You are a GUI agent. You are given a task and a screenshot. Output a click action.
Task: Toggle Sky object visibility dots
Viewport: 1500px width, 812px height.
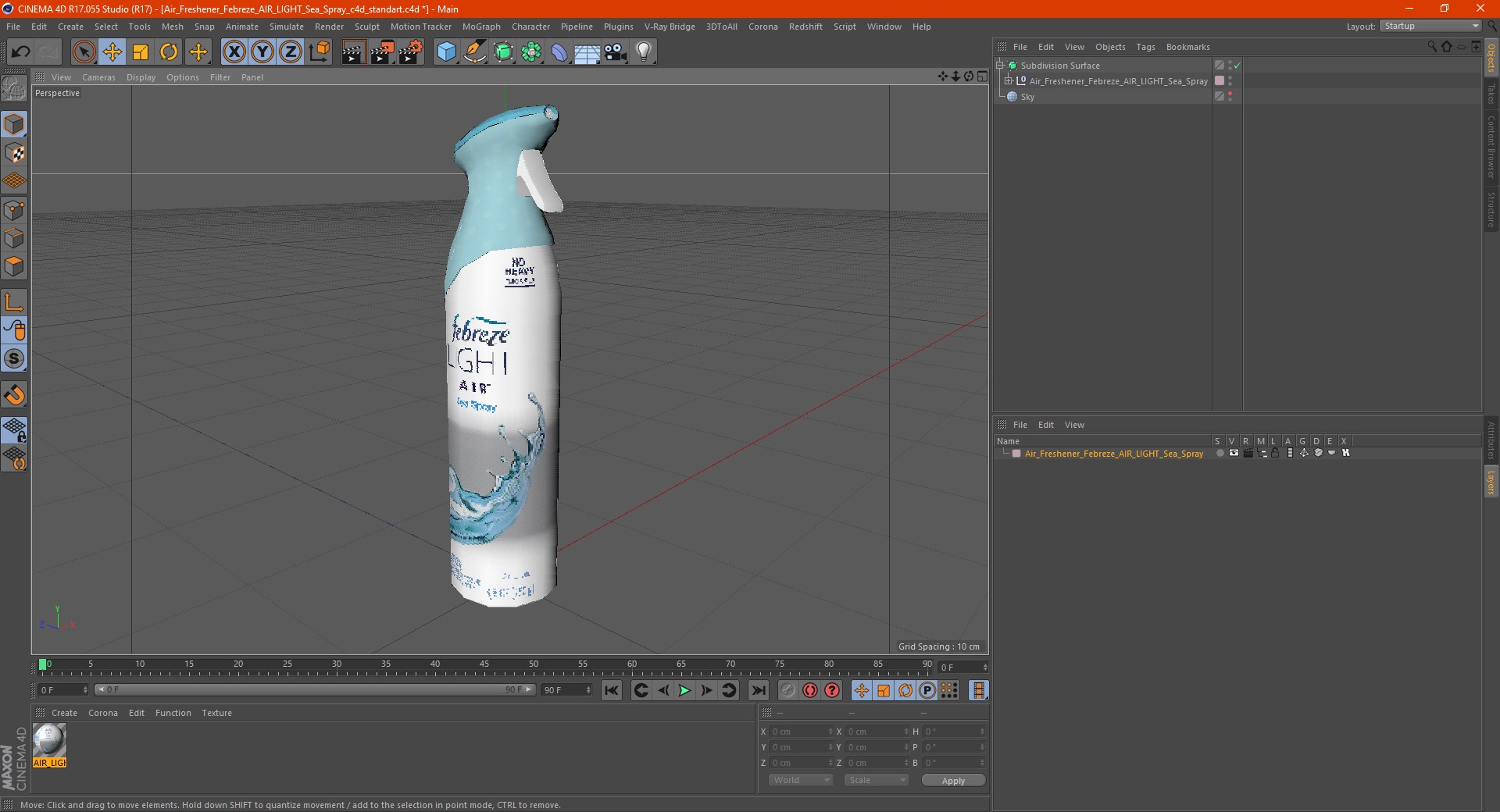(1230, 97)
